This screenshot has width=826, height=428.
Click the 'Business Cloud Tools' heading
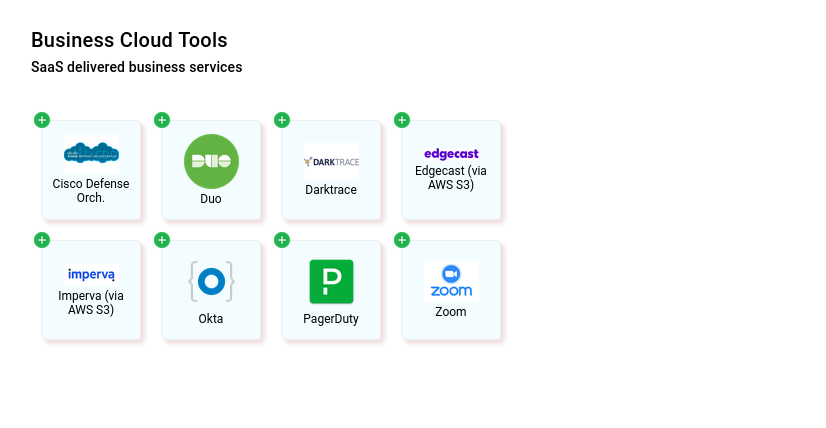click(129, 40)
